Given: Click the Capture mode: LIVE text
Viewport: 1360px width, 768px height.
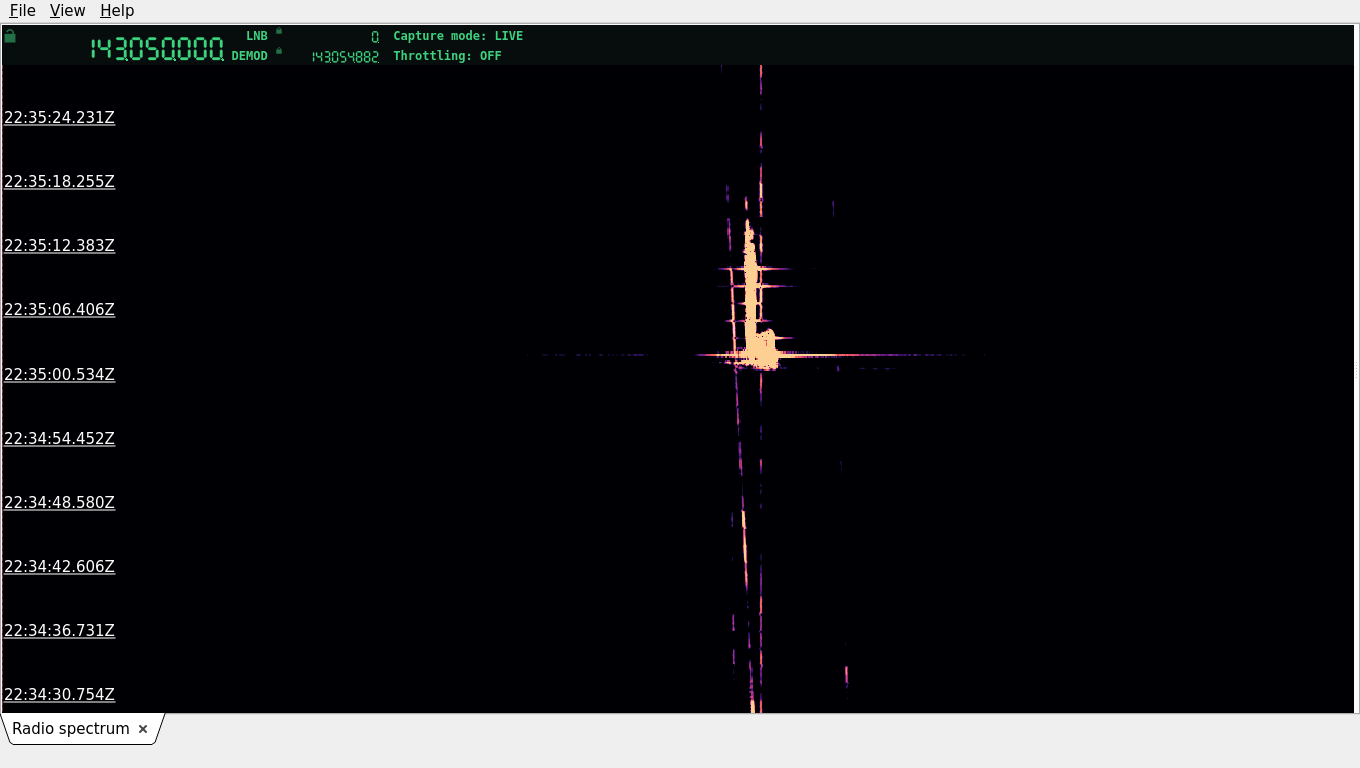Looking at the screenshot, I should pos(458,36).
